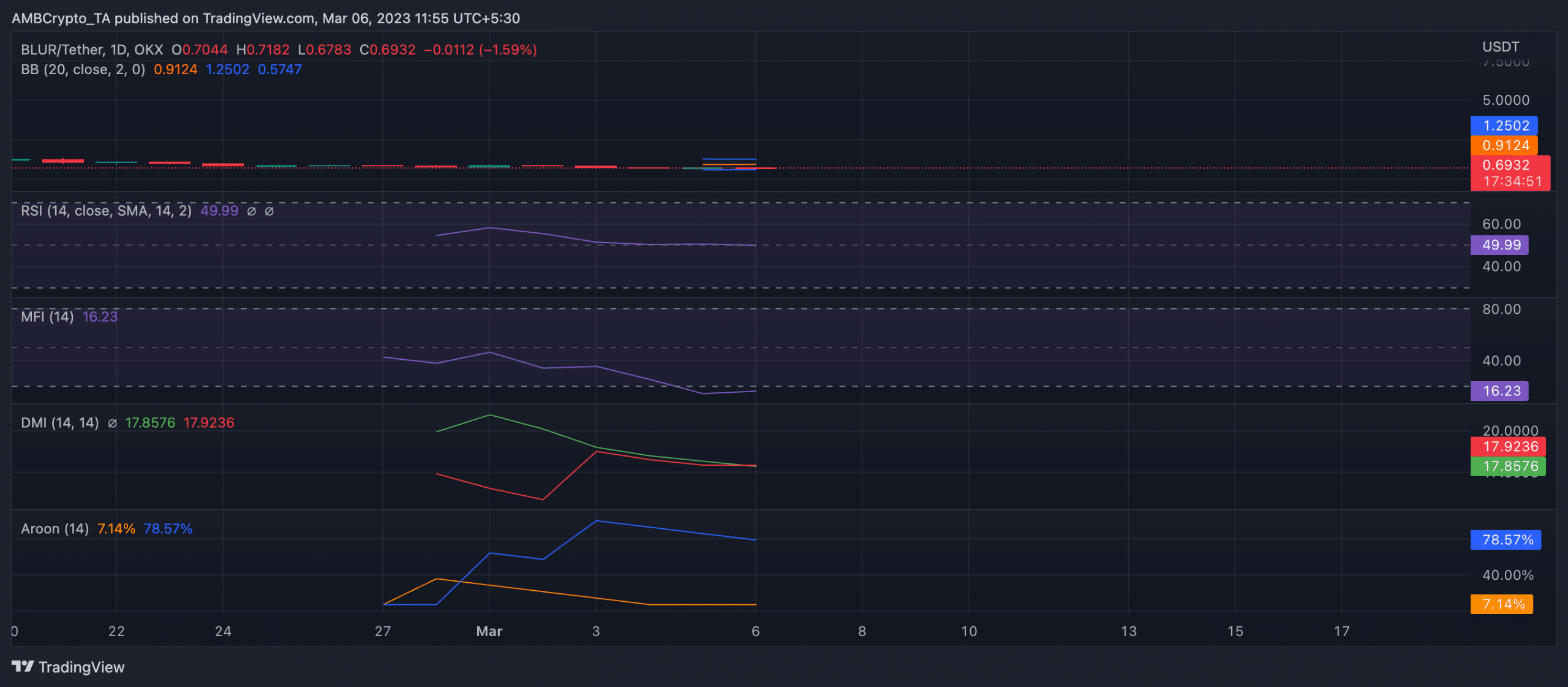This screenshot has height=687, width=1568.
Task: Click the blue 78.57% Aroon Up tag
Action: coord(1505,540)
